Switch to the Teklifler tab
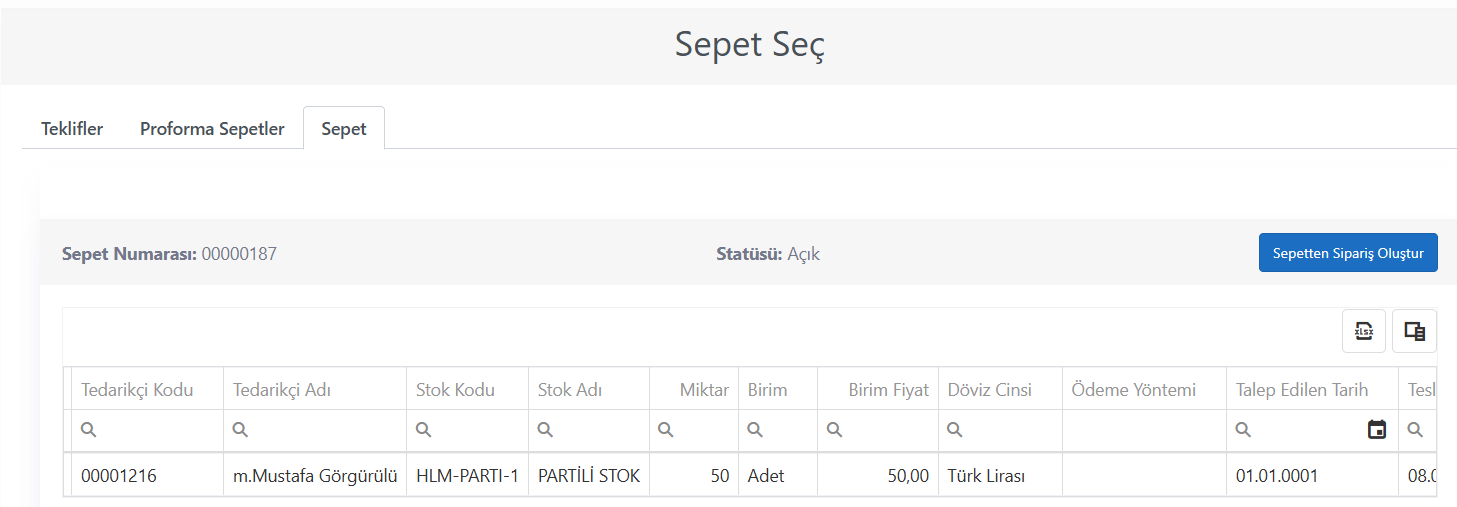Screen dimensions: 1457x507 pos(72,129)
